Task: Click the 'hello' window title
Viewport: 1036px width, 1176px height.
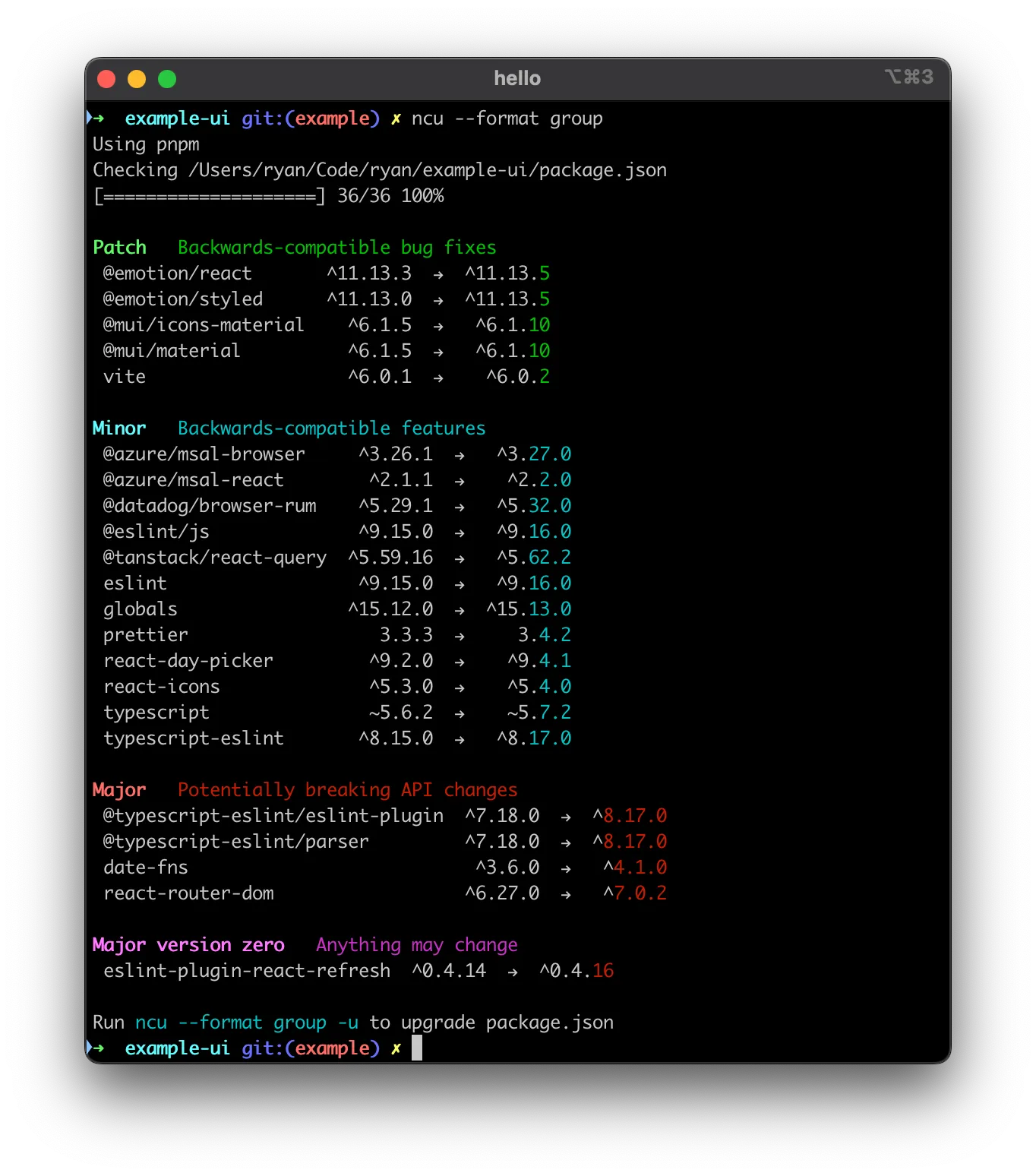Action: [x=517, y=78]
